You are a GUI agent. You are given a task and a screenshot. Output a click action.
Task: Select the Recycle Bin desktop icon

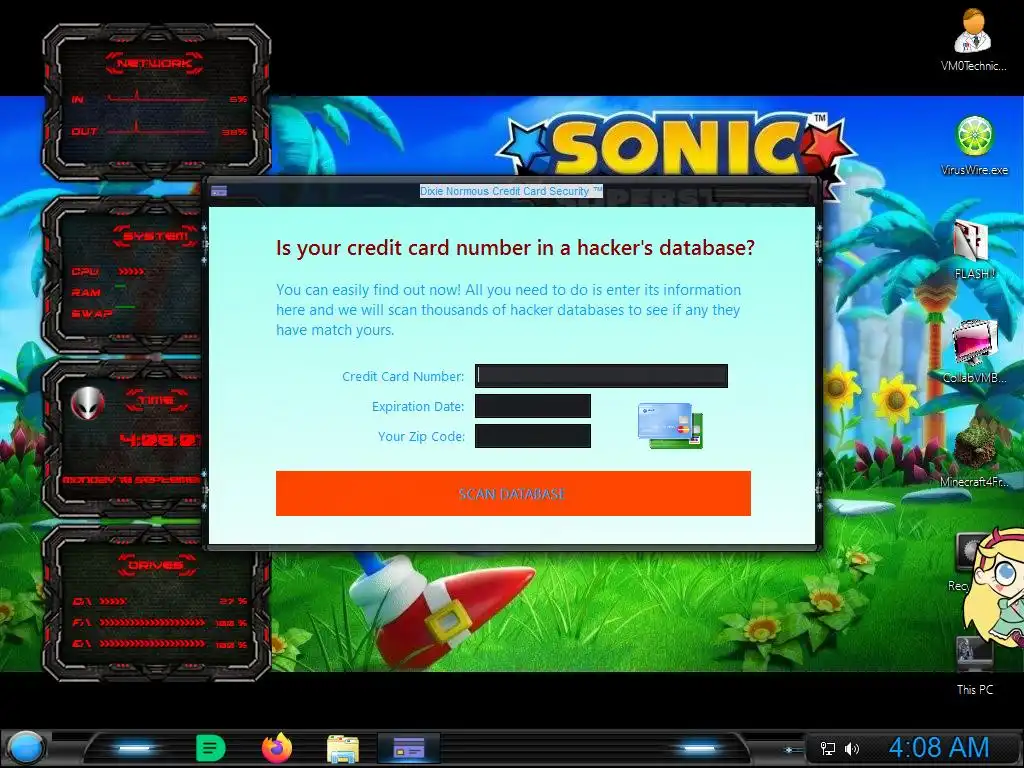pos(963,562)
